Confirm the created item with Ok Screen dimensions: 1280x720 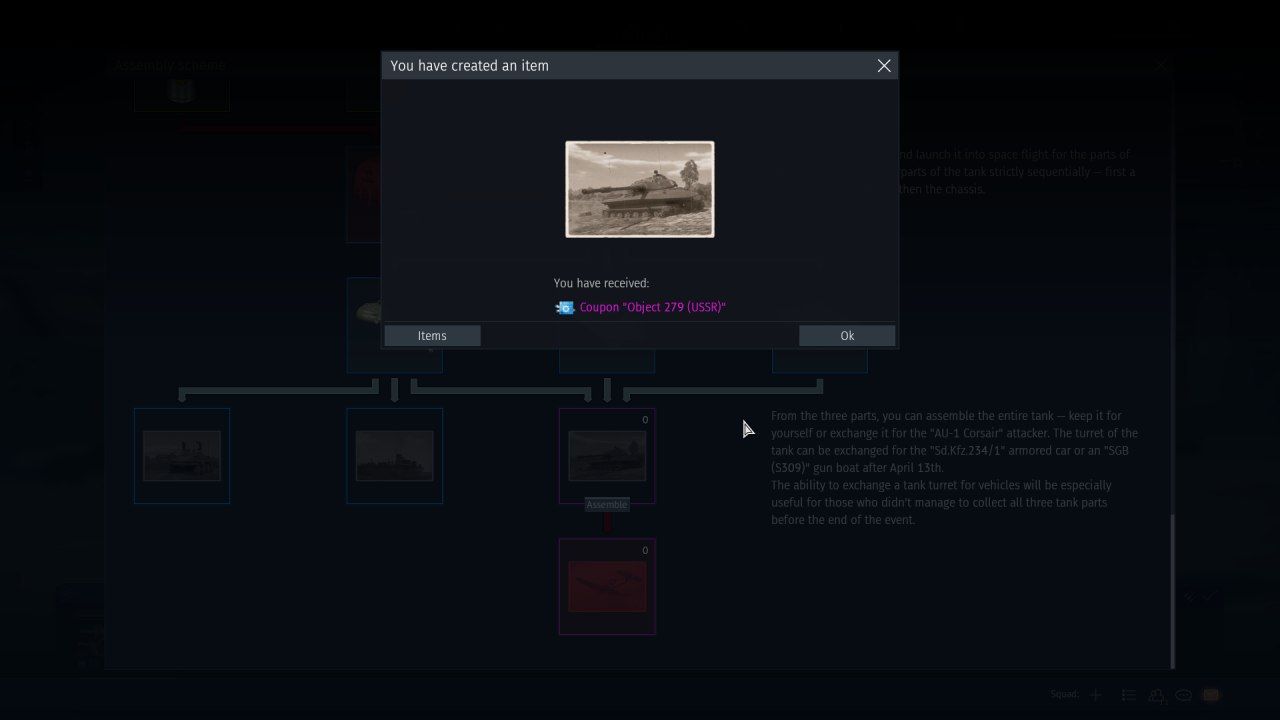click(x=847, y=336)
